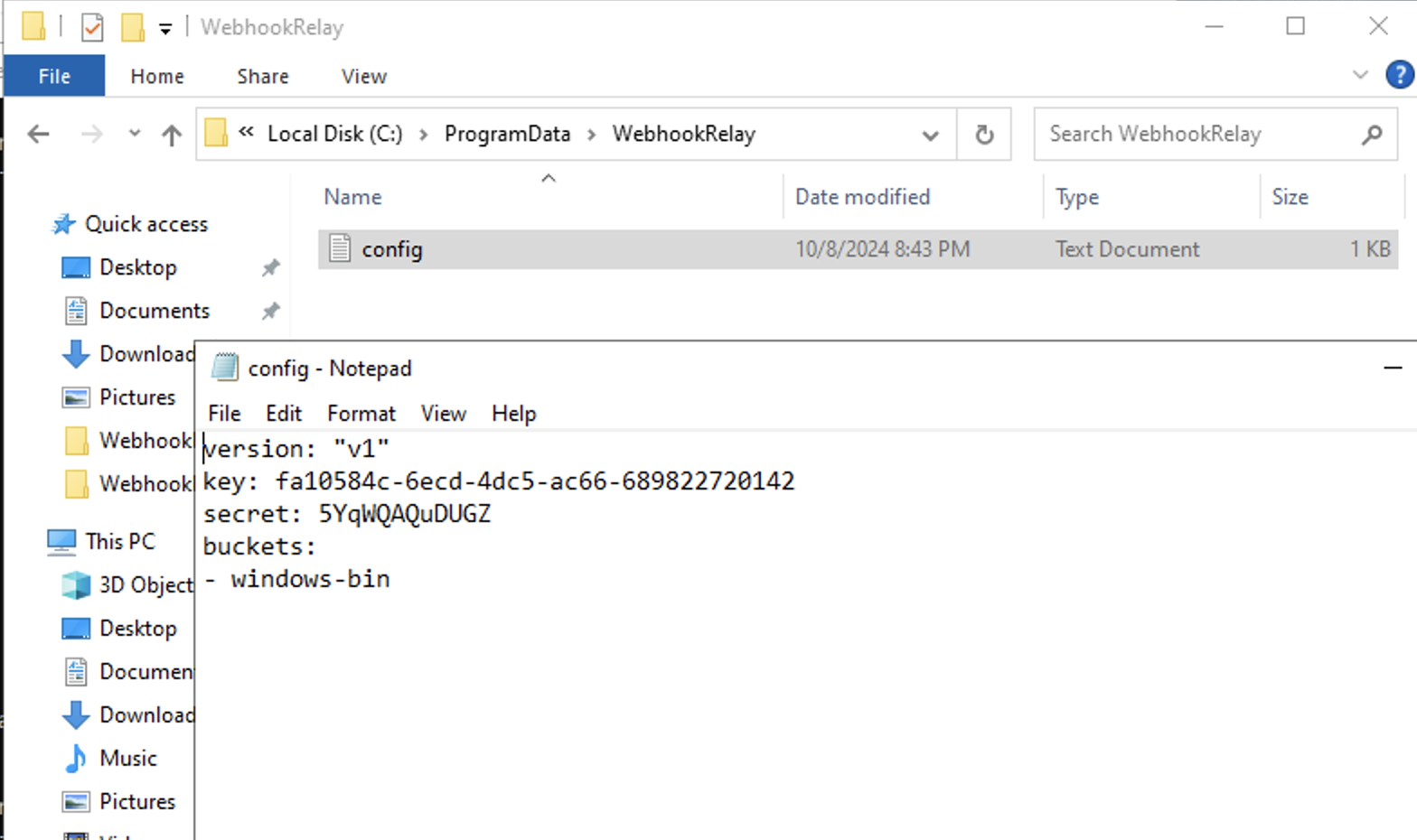Image resolution: width=1417 pixels, height=840 pixels.
Task: Open Notepad File menu
Action: 224,414
